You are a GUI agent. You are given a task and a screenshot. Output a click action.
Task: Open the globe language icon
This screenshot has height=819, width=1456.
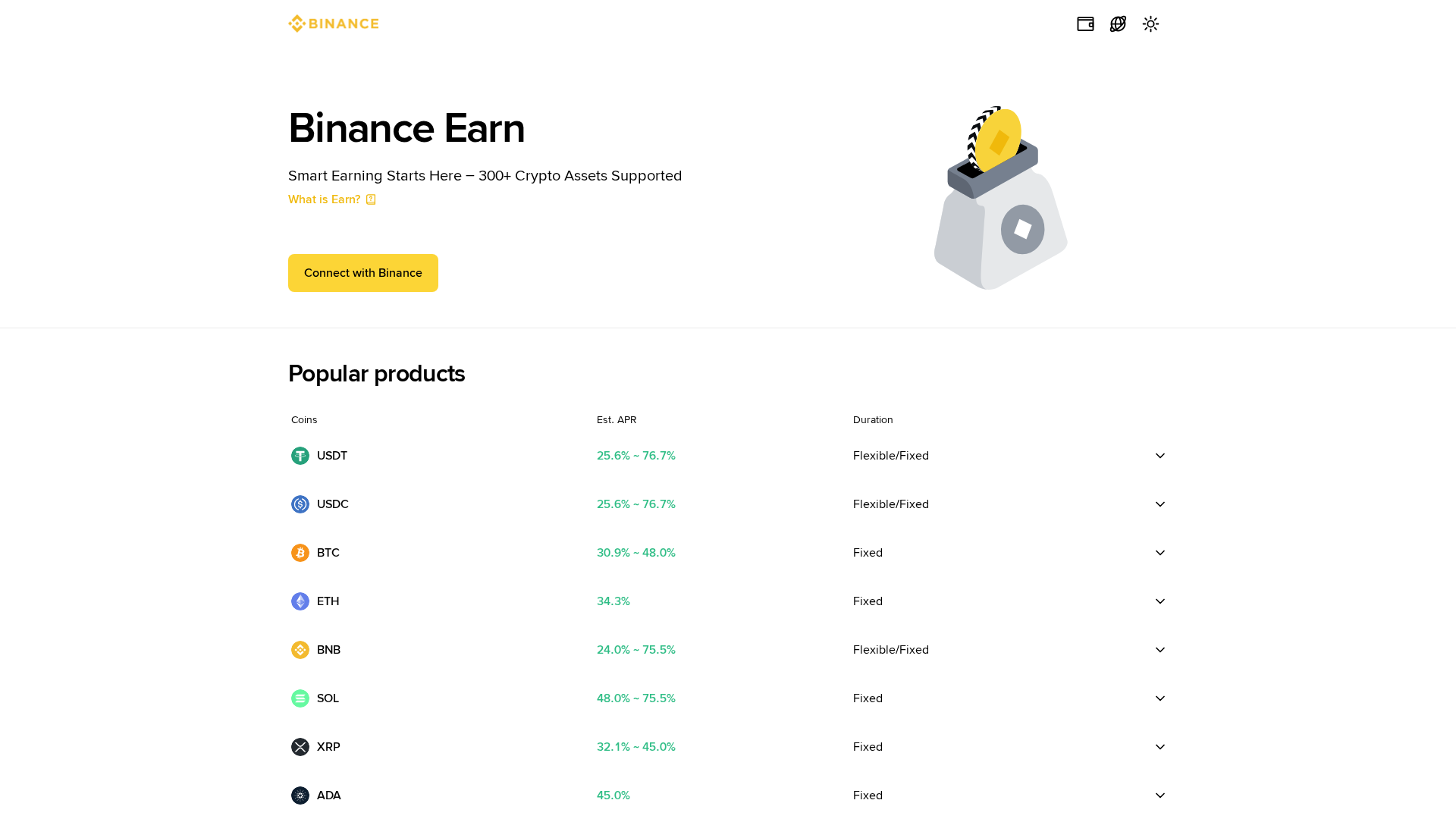pyautogui.click(x=1118, y=24)
